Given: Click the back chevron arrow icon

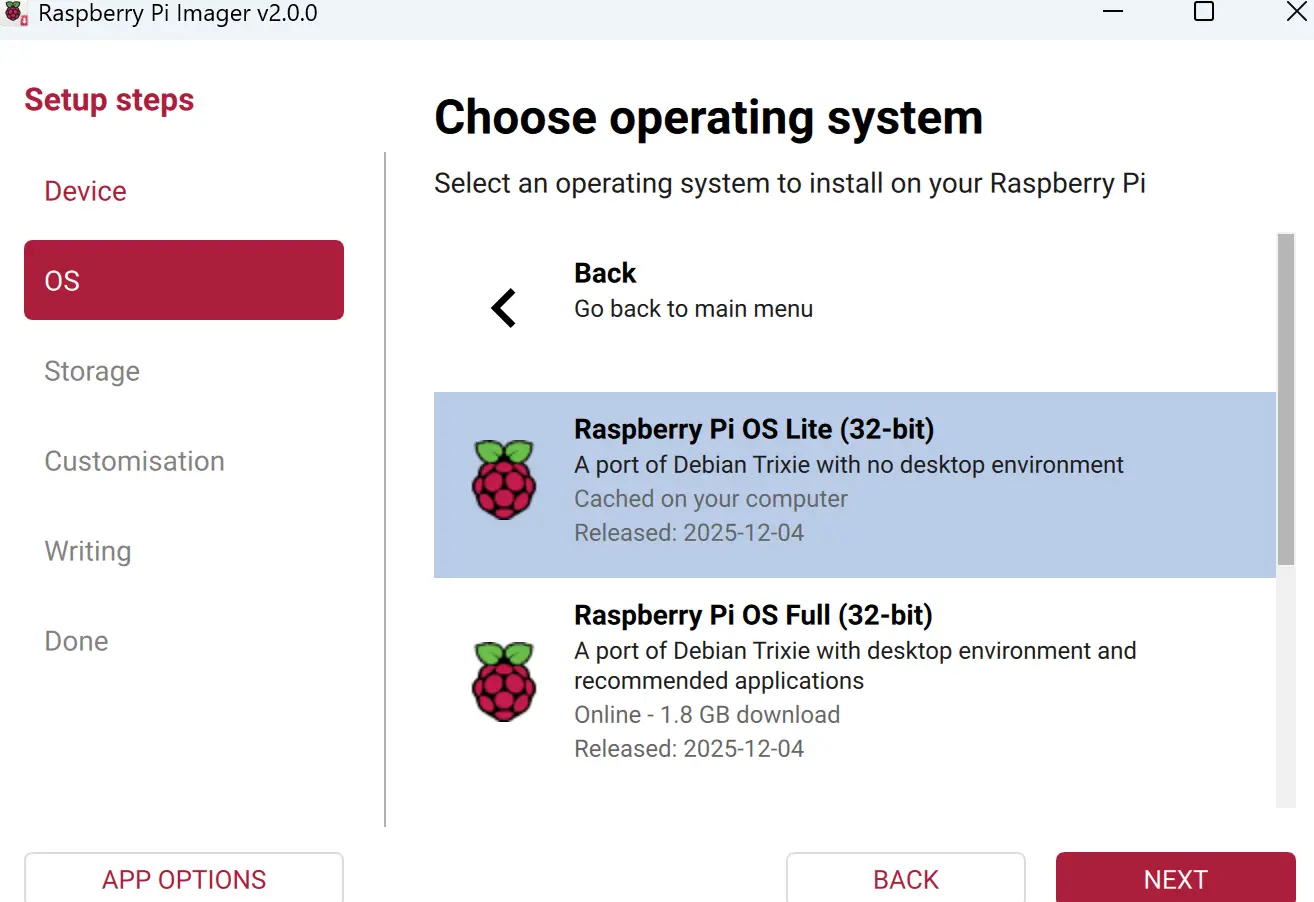Looking at the screenshot, I should point(504,308).
